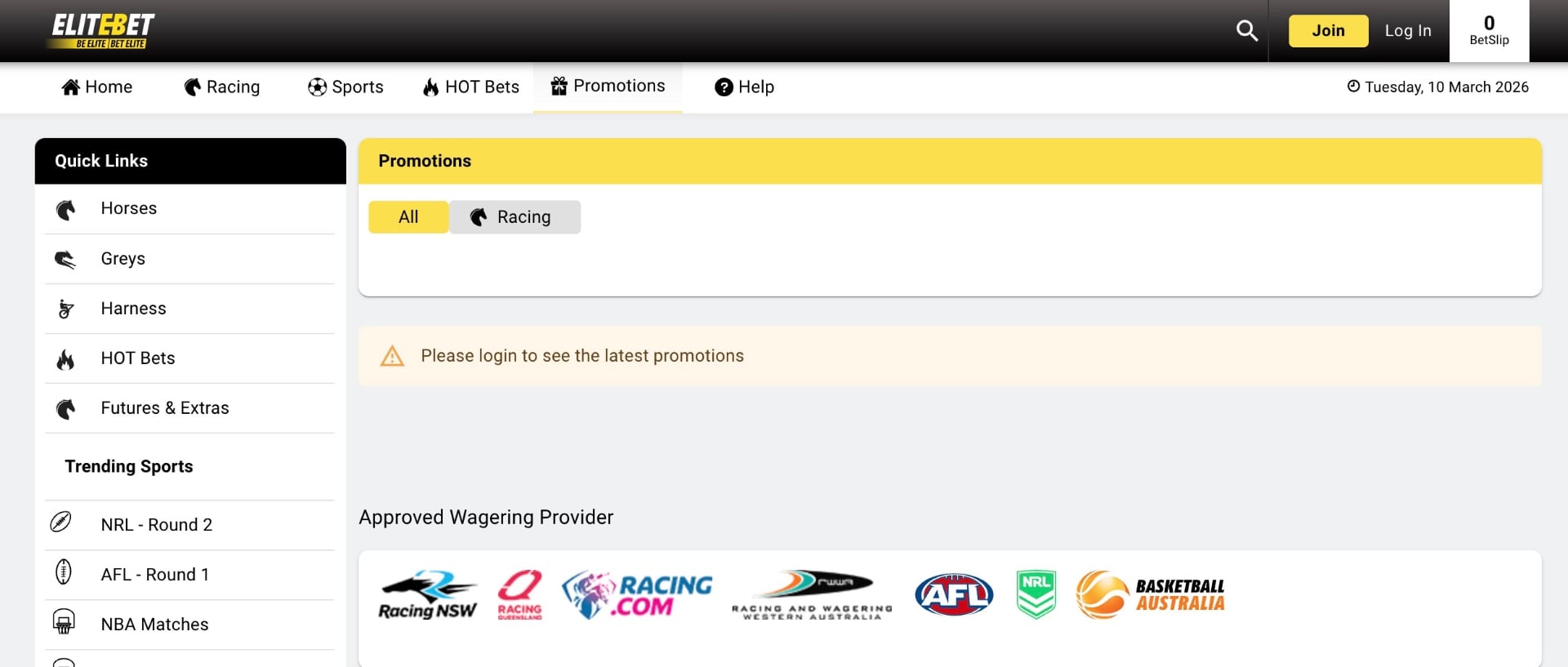Click the Horses horse-head icon
The width and height of the screenshot is (1568, 667).
(x=65, y=210)
